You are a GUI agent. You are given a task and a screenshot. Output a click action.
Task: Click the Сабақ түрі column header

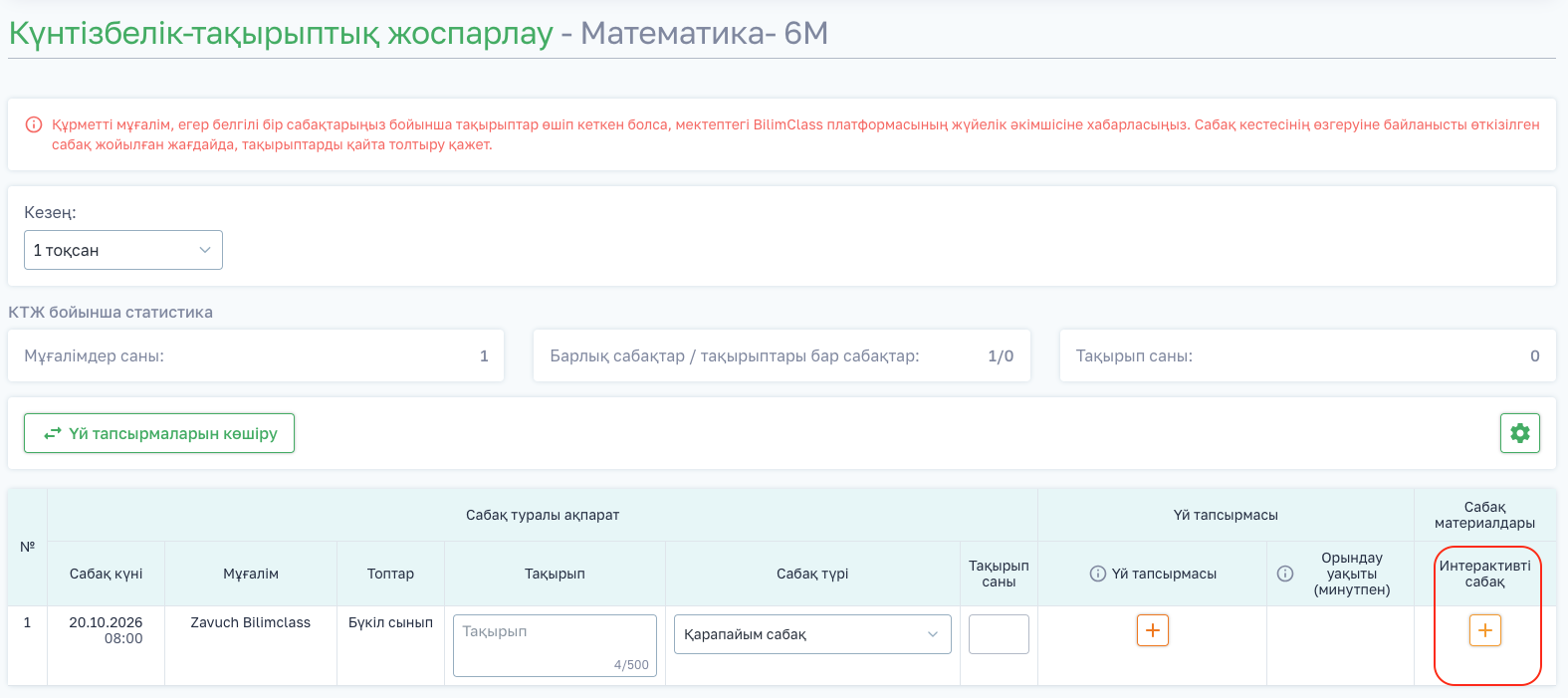(812, 574)
